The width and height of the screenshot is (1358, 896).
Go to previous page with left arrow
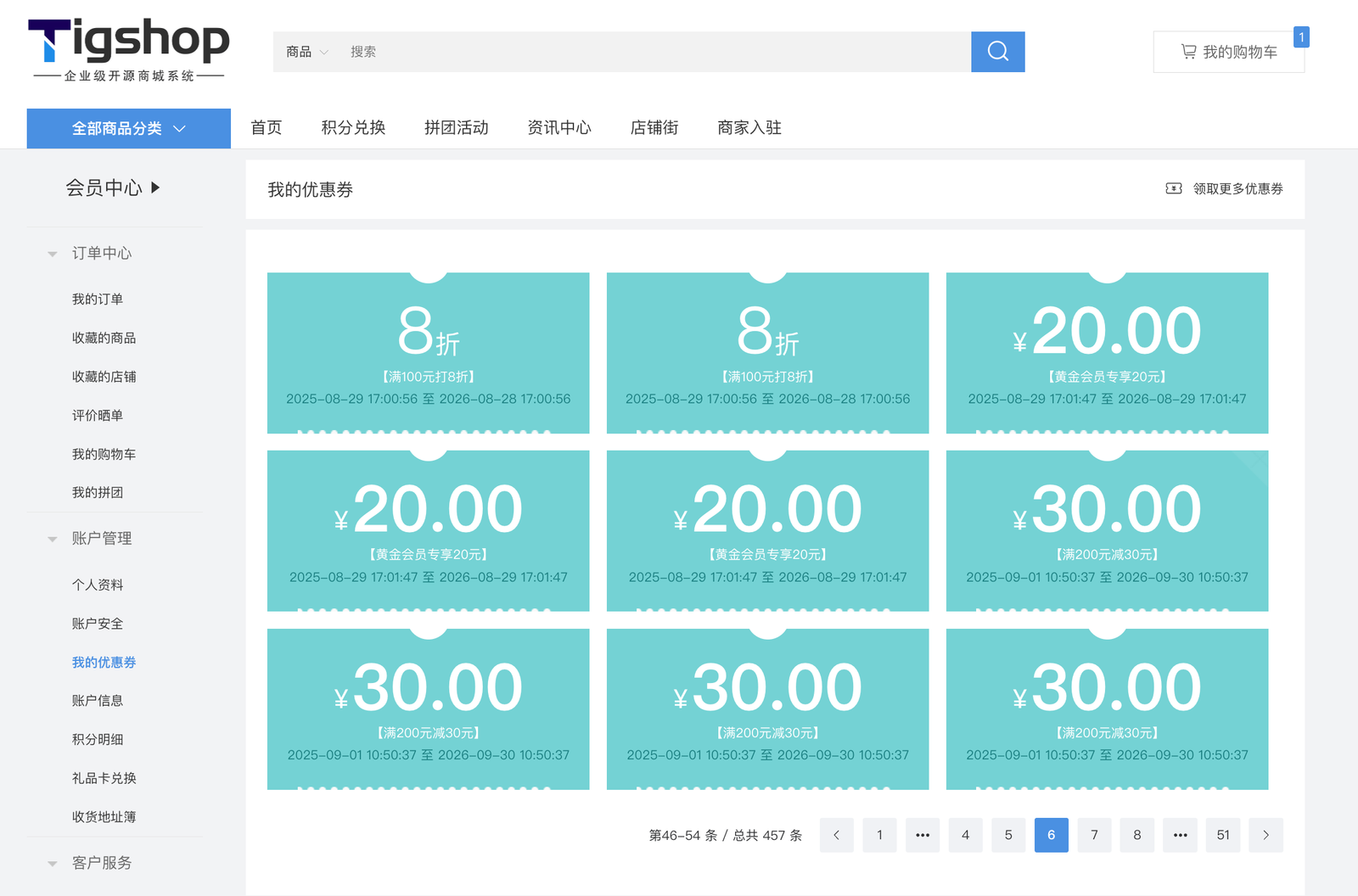(836, 835)
